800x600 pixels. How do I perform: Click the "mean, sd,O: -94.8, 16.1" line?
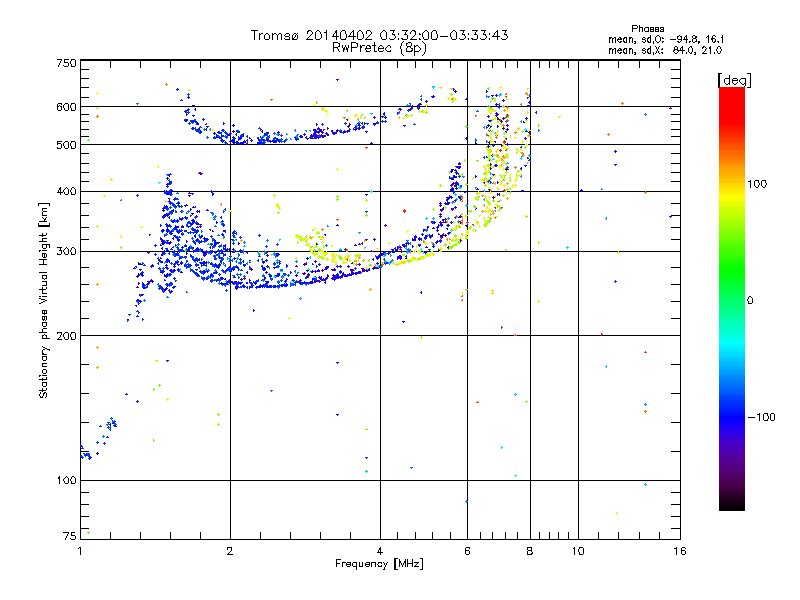point(666,39)
